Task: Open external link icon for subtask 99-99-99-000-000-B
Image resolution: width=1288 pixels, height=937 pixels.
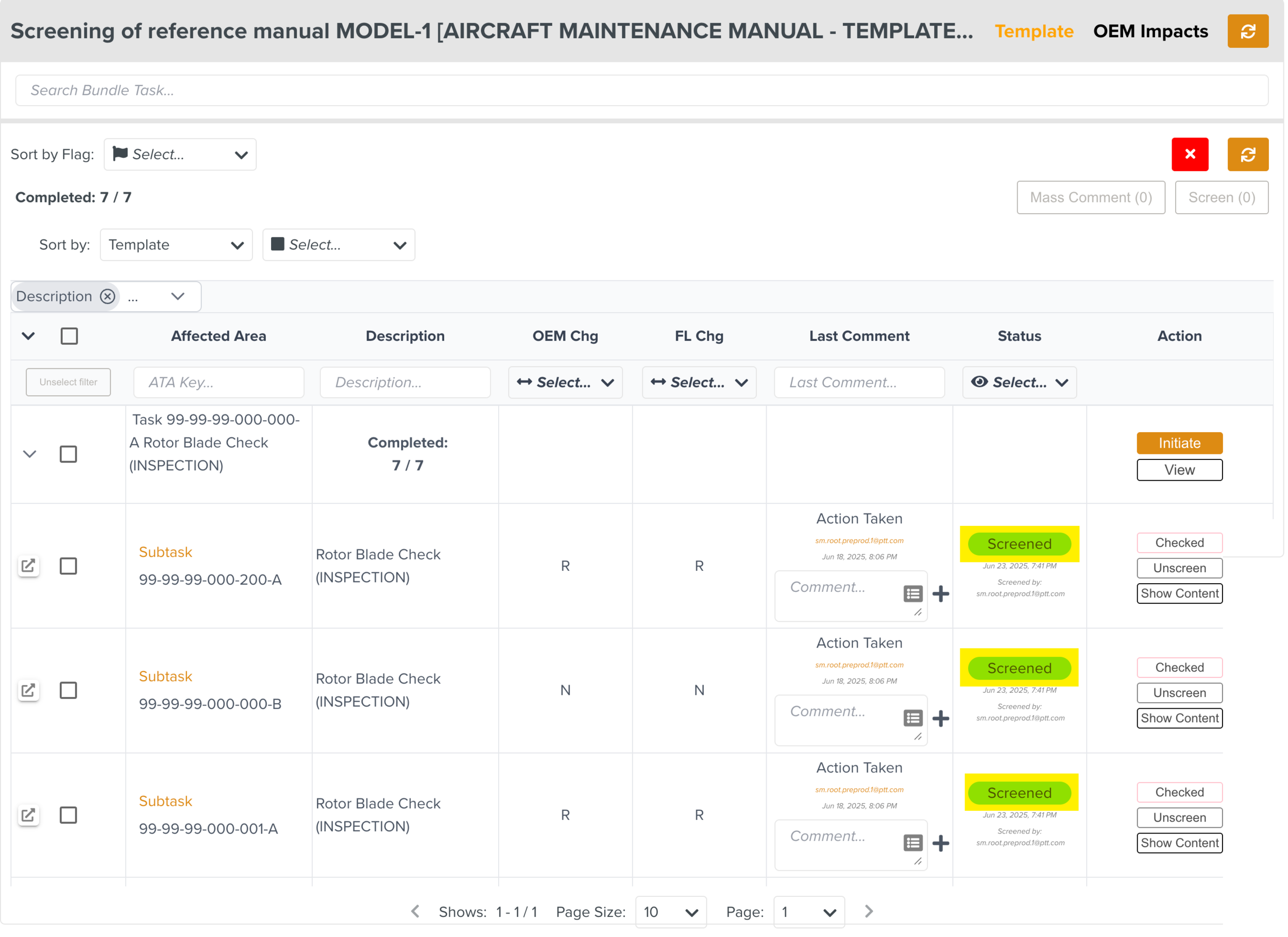Action: [28, 692]
